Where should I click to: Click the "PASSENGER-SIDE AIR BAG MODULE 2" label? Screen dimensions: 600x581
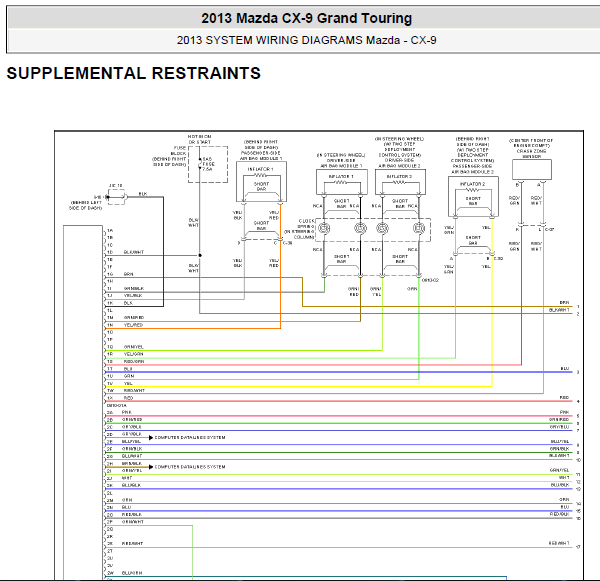(x=472, y=169)
